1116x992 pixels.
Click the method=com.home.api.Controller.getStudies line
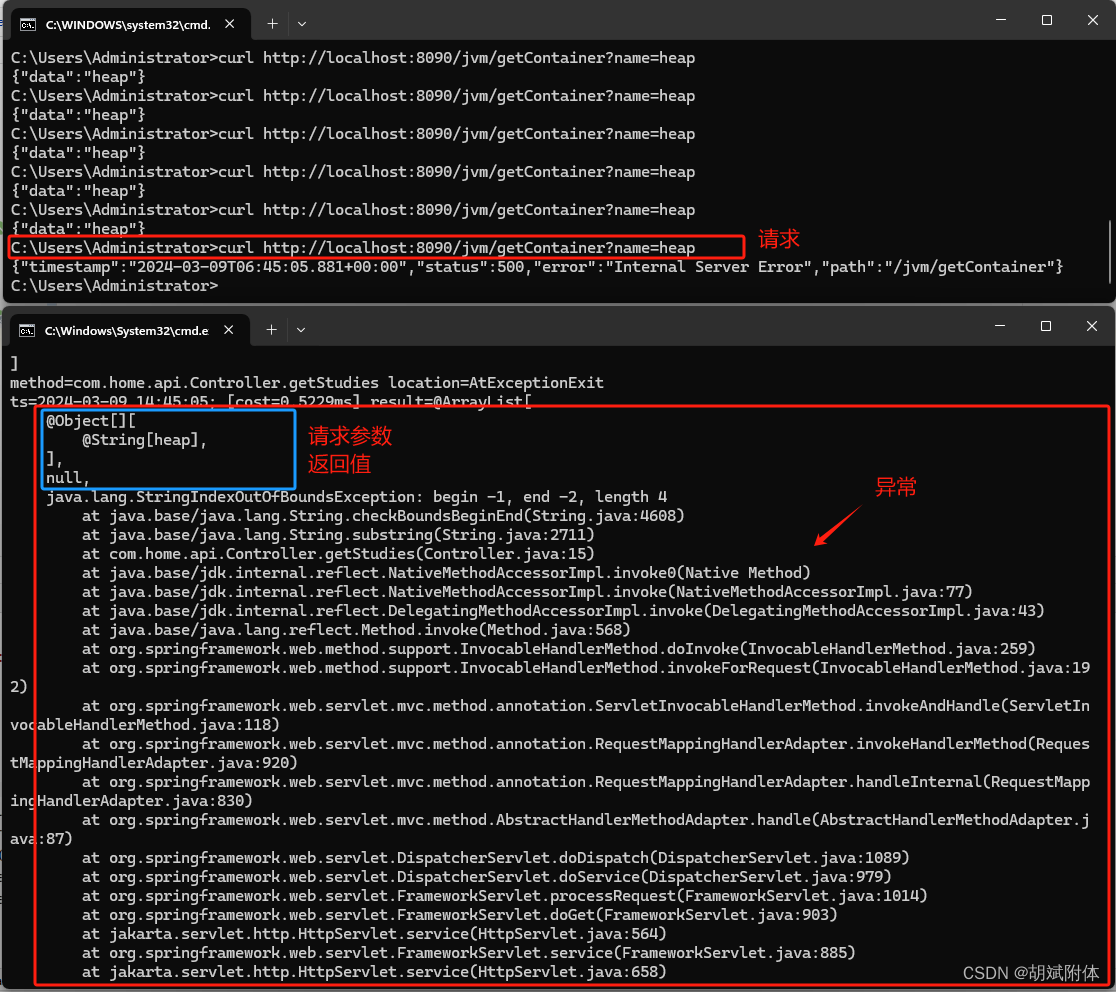[307, 383]
